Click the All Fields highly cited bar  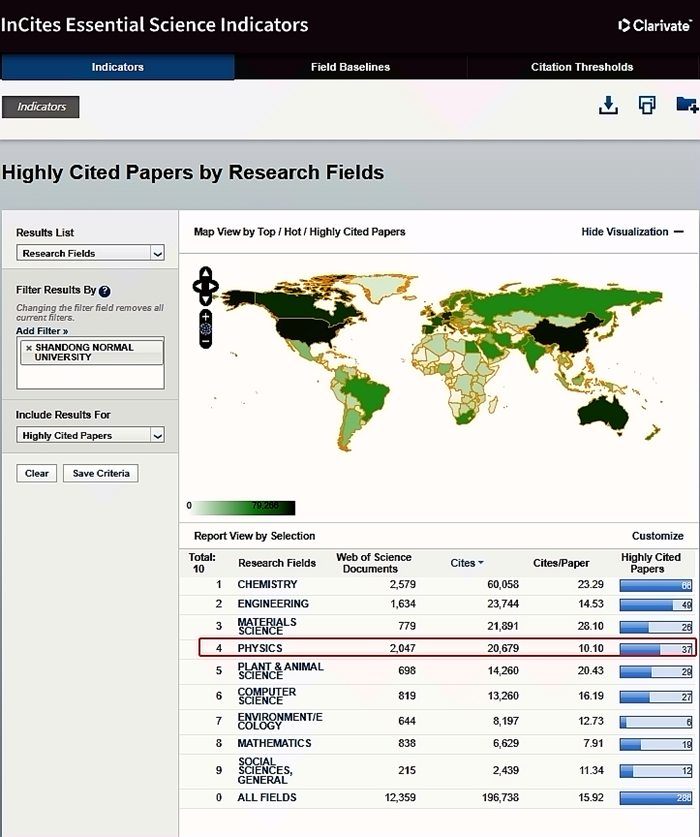pos(656,798)
